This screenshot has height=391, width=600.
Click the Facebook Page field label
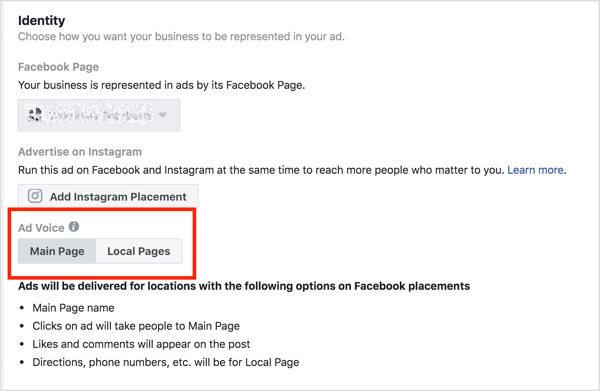pos(58,67)
